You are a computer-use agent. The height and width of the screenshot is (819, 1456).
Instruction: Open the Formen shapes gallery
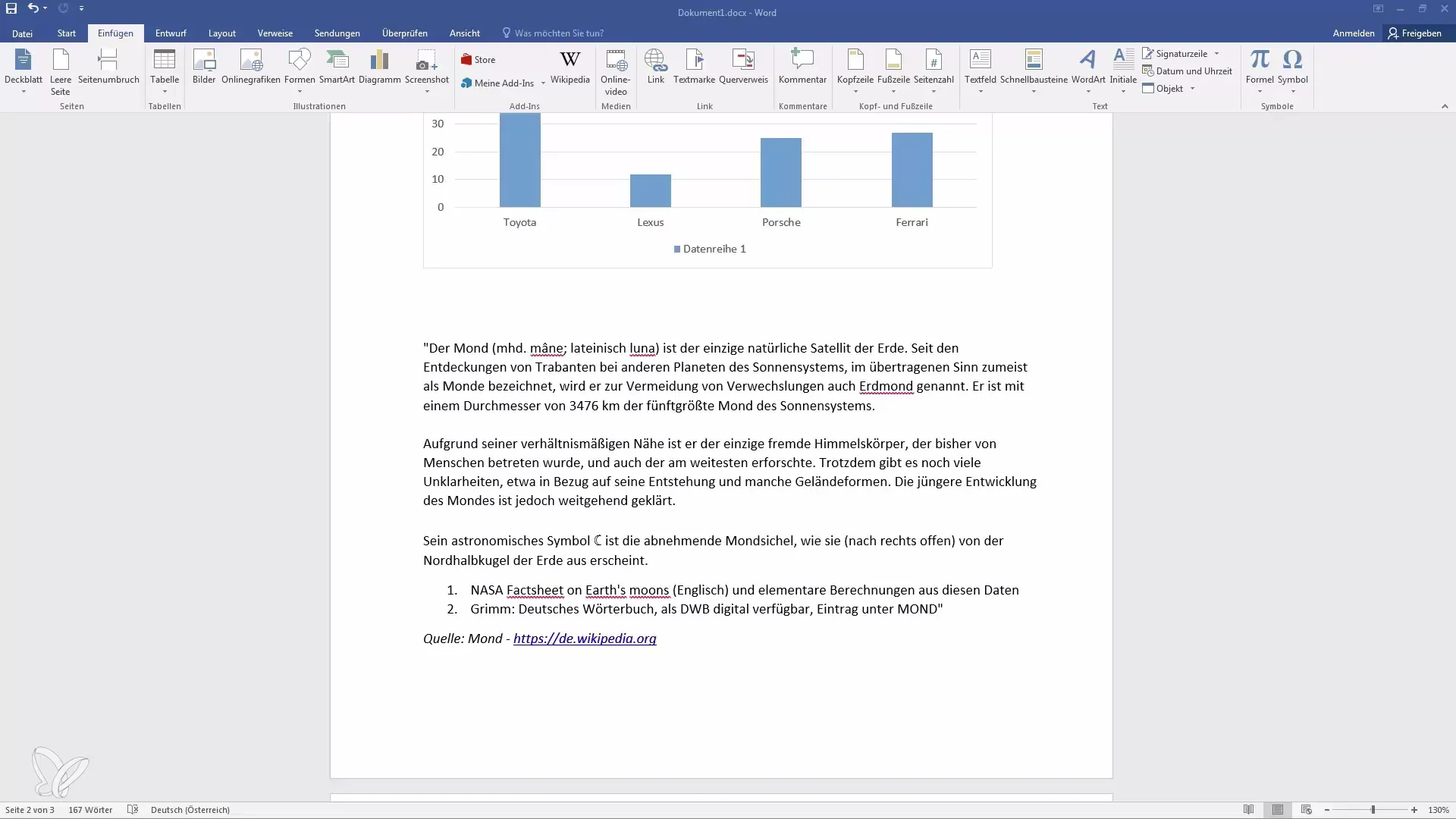(x=300, y=71)
